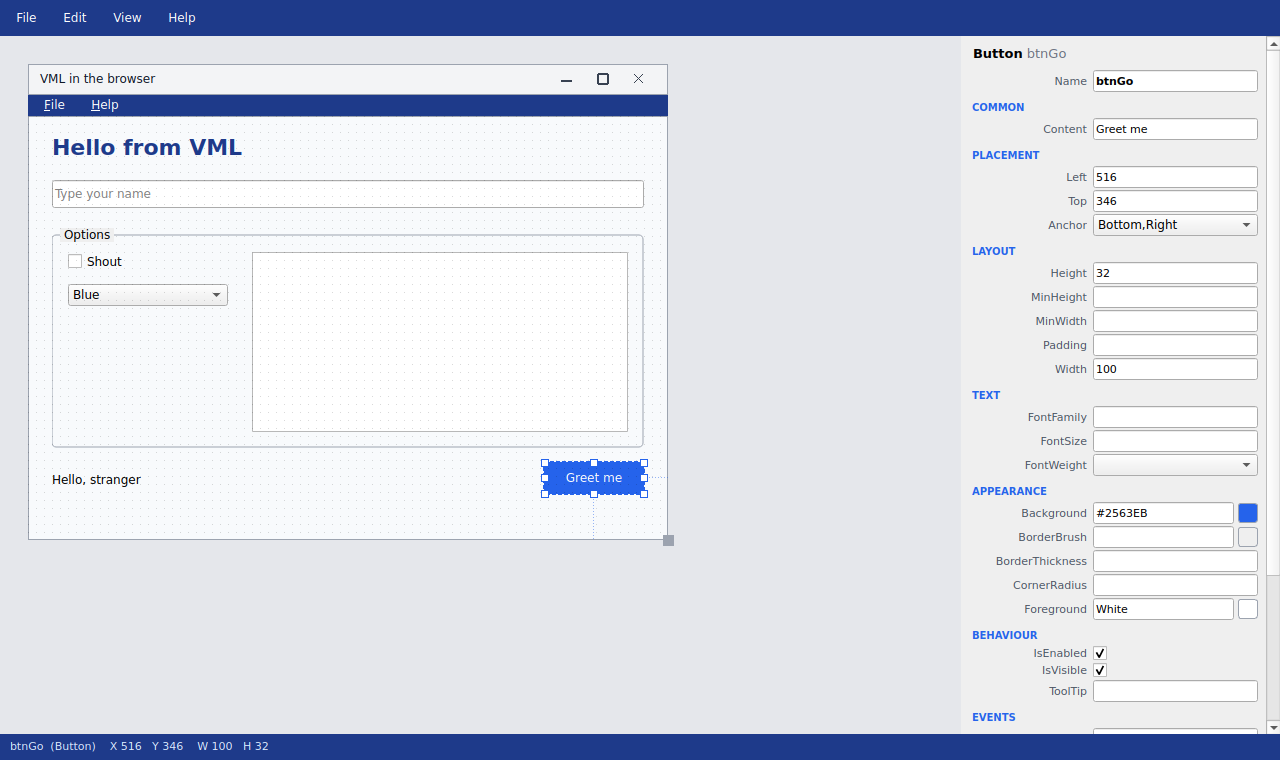Open the File menu in top bar
Viewport: 1280px width, 760px height.
coord(26,18)
